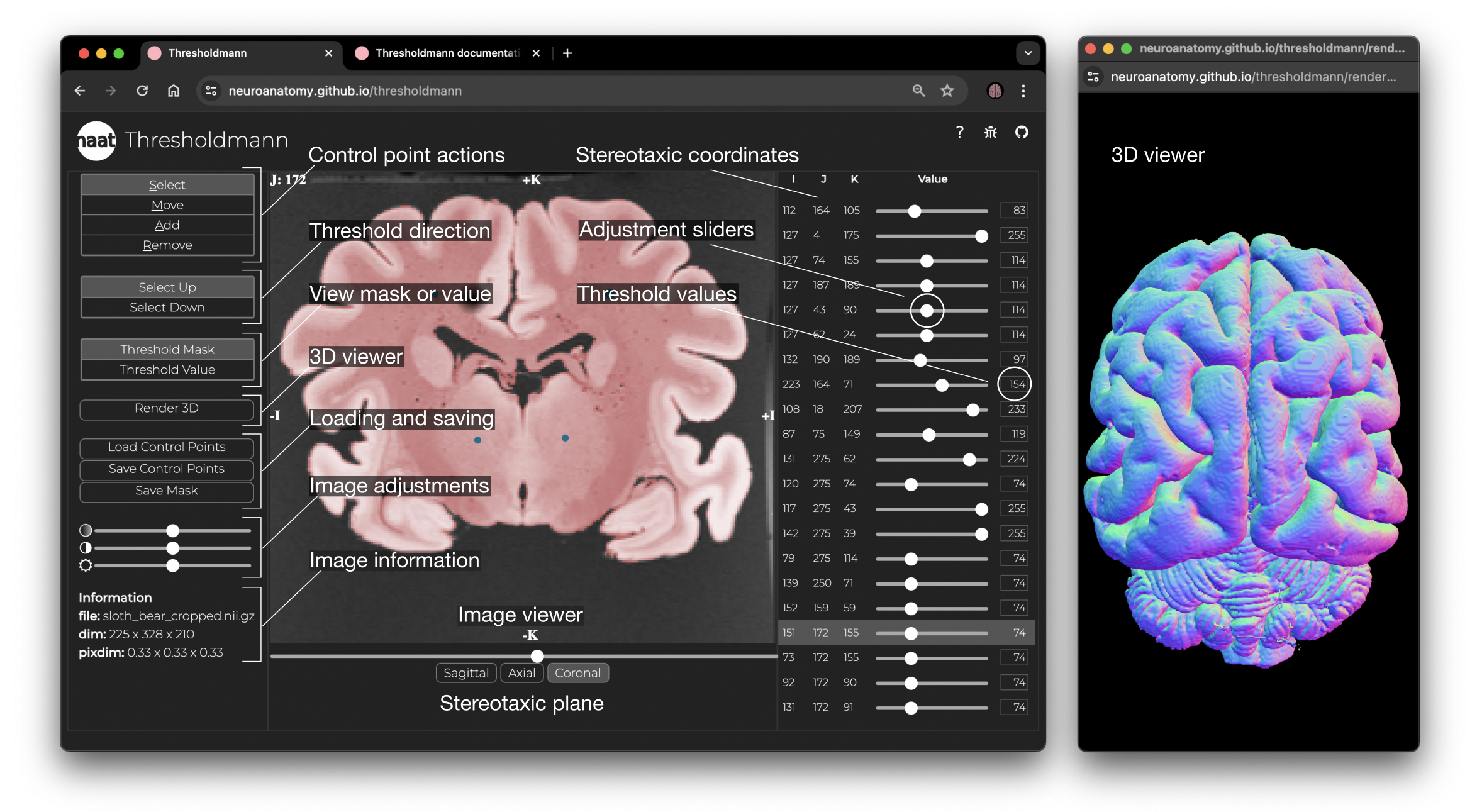Switch to the Sagittal plane
This screenshot has width=1477, height=812.
click(465, 673)
